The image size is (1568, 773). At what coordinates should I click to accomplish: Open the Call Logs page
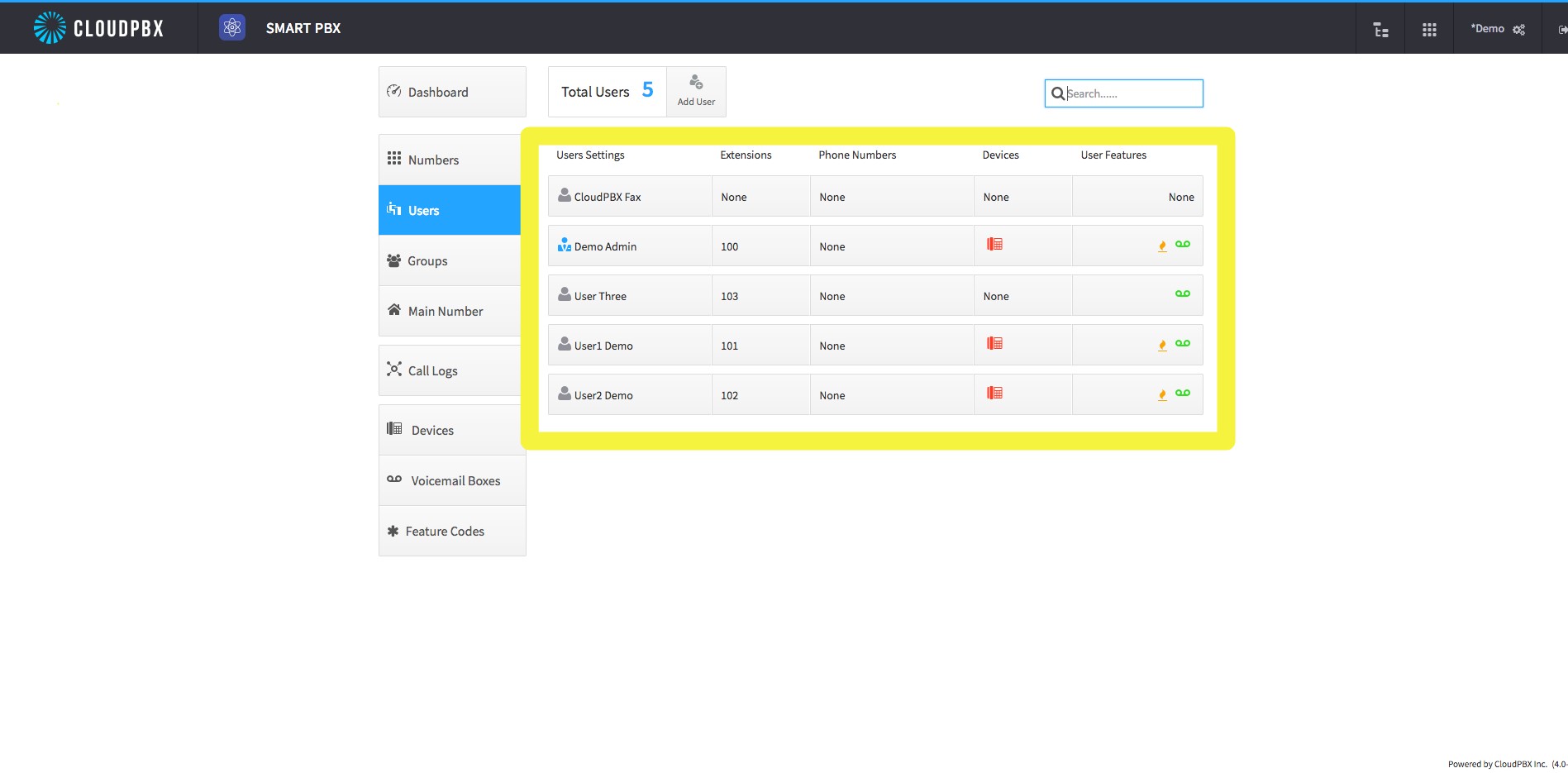[x=432, y=370]
